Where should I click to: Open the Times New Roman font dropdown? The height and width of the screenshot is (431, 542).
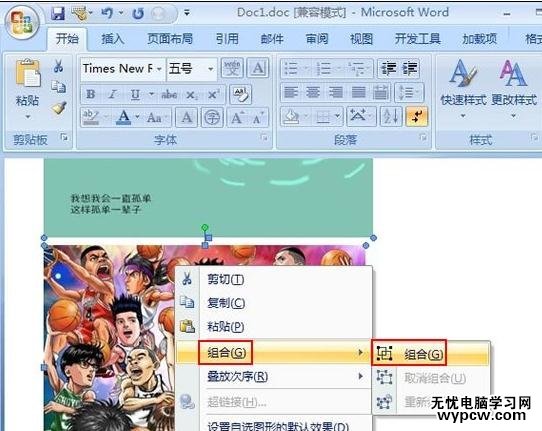159,69
